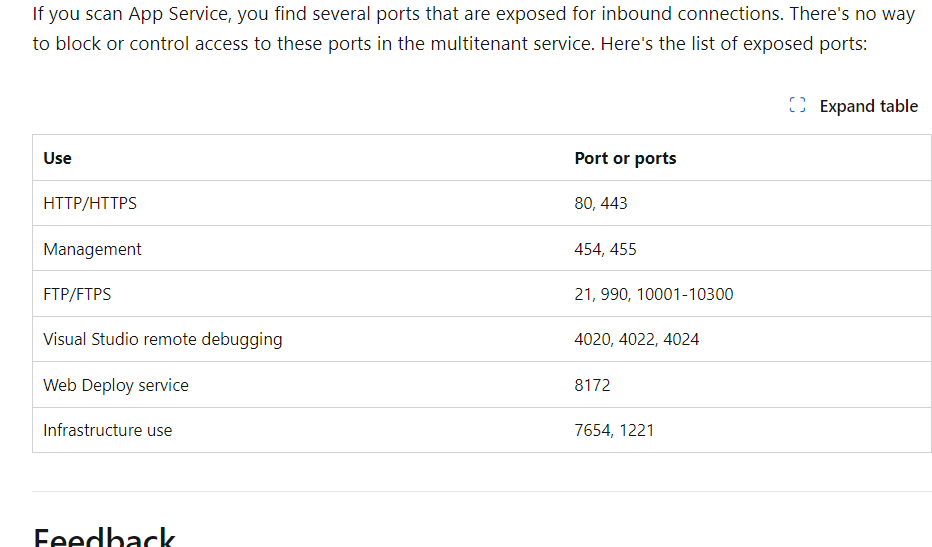The height and width of the screenshot is (547, 932).
Task: Select the Use column header
Action: [x=57, y=158]
